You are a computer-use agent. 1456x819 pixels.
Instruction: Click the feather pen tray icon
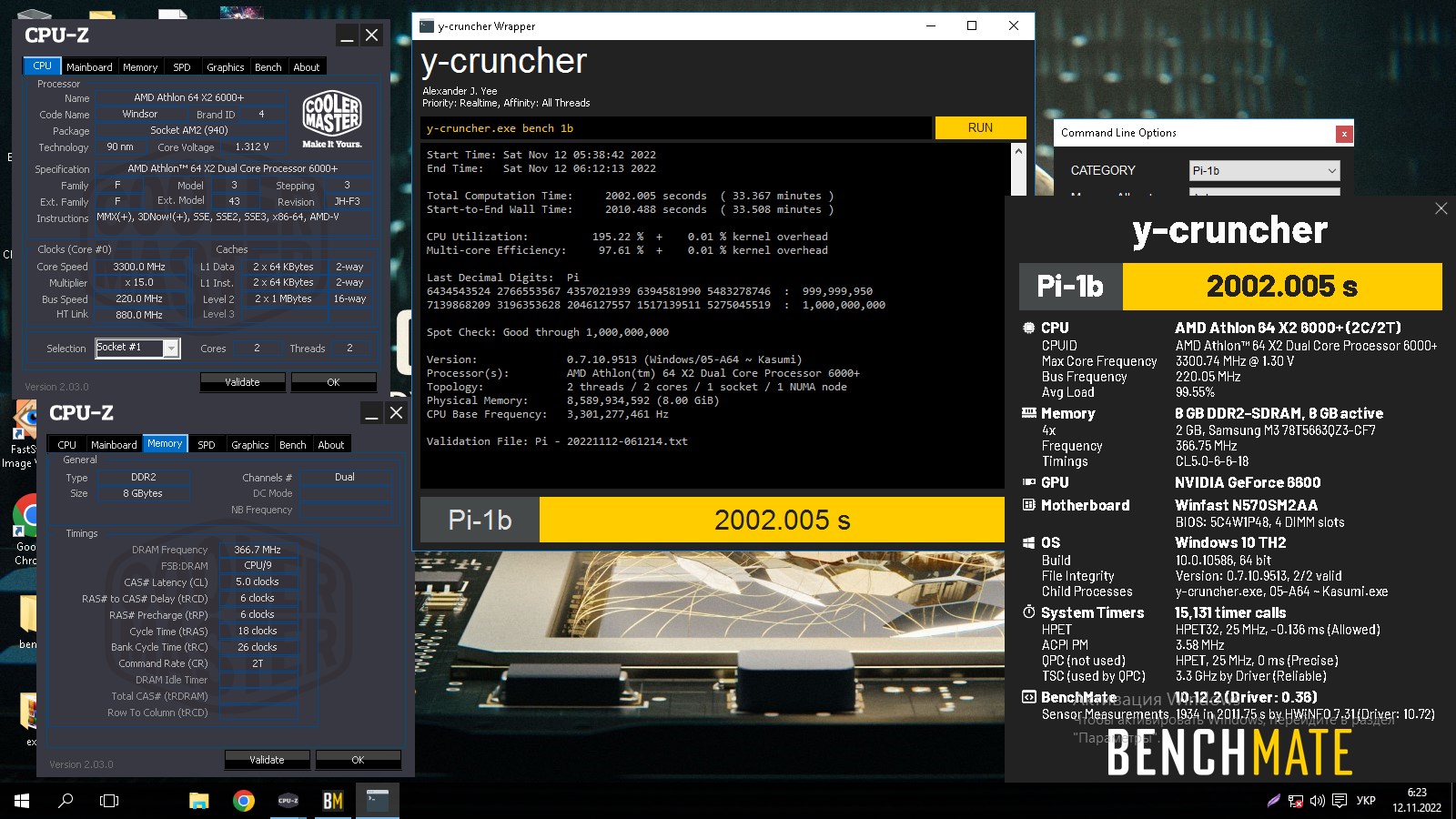pyautogui.click(x=1274, y=801)
